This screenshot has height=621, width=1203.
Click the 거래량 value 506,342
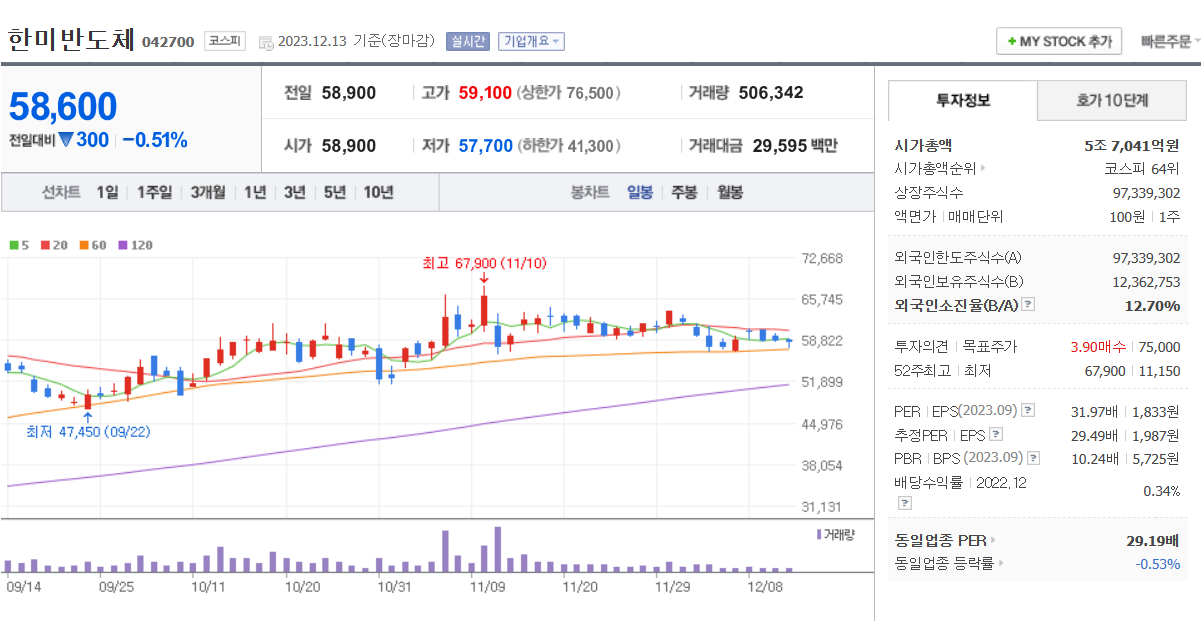[771, 93]
